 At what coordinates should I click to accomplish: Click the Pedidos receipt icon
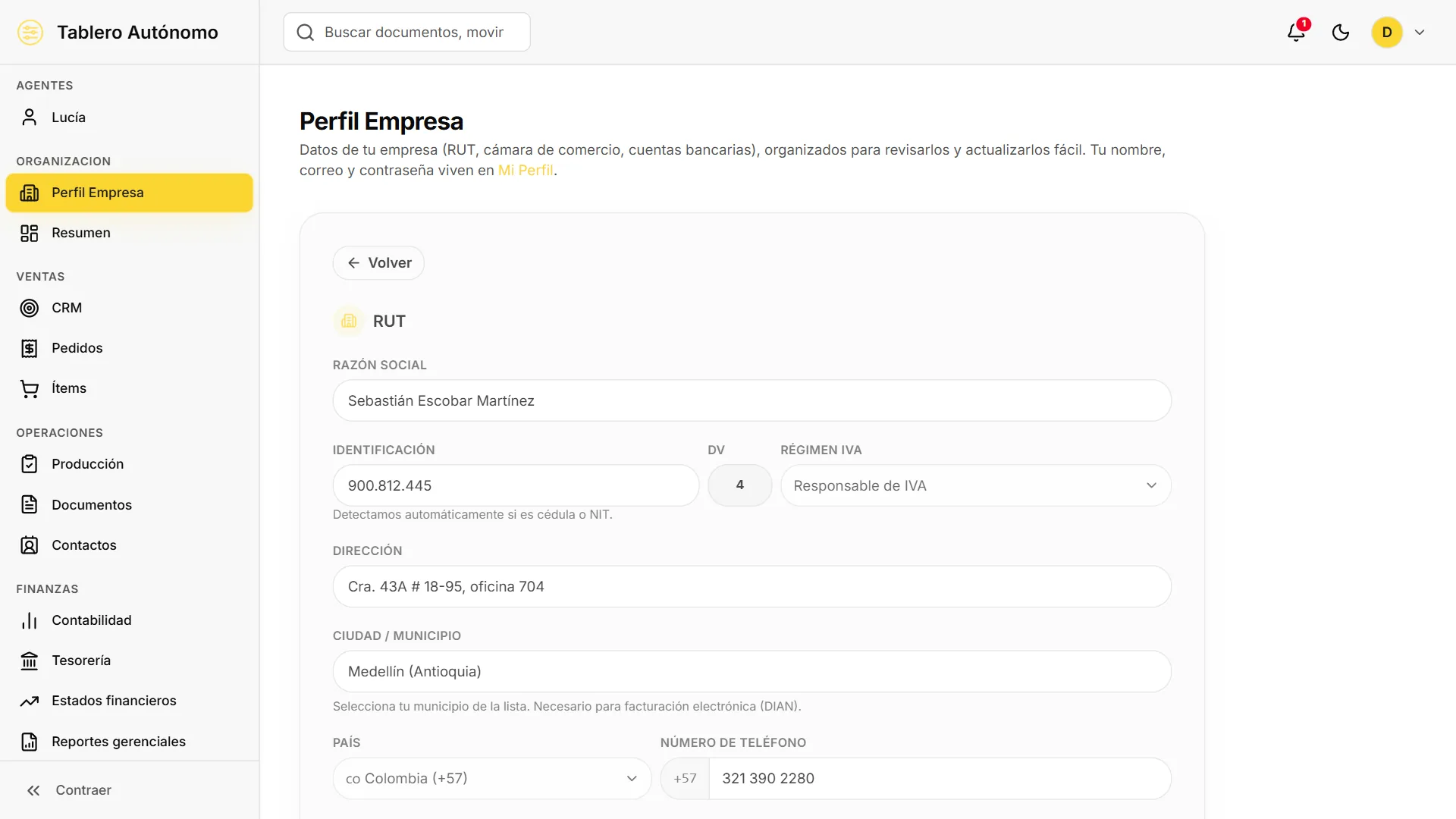[30, 348]
